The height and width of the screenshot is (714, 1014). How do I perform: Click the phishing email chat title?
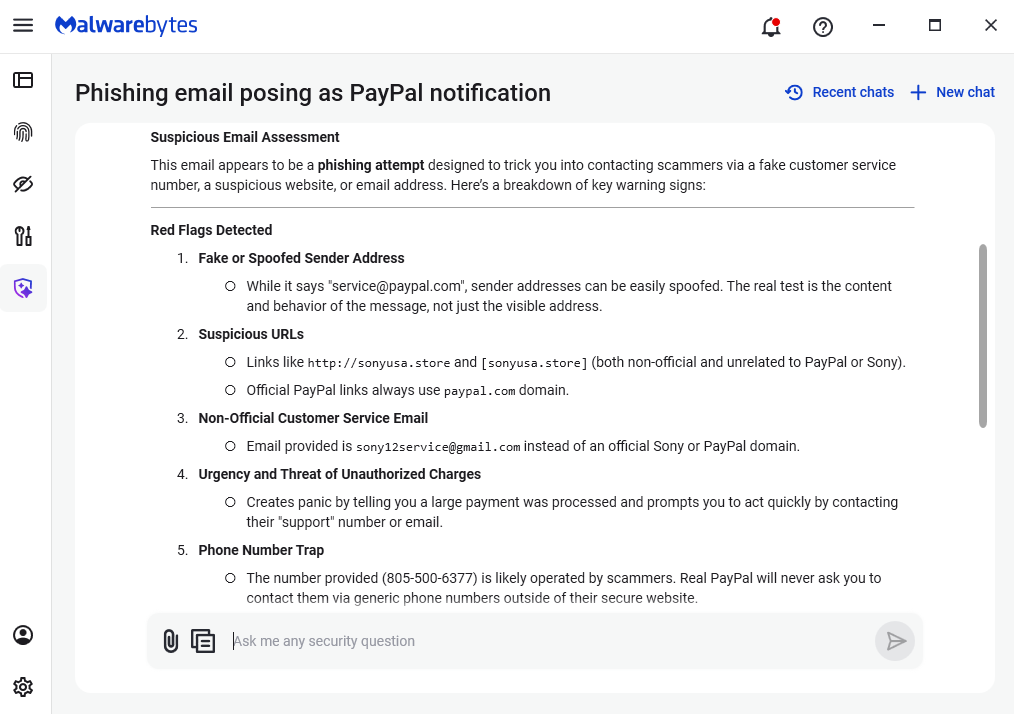[312, 92]
